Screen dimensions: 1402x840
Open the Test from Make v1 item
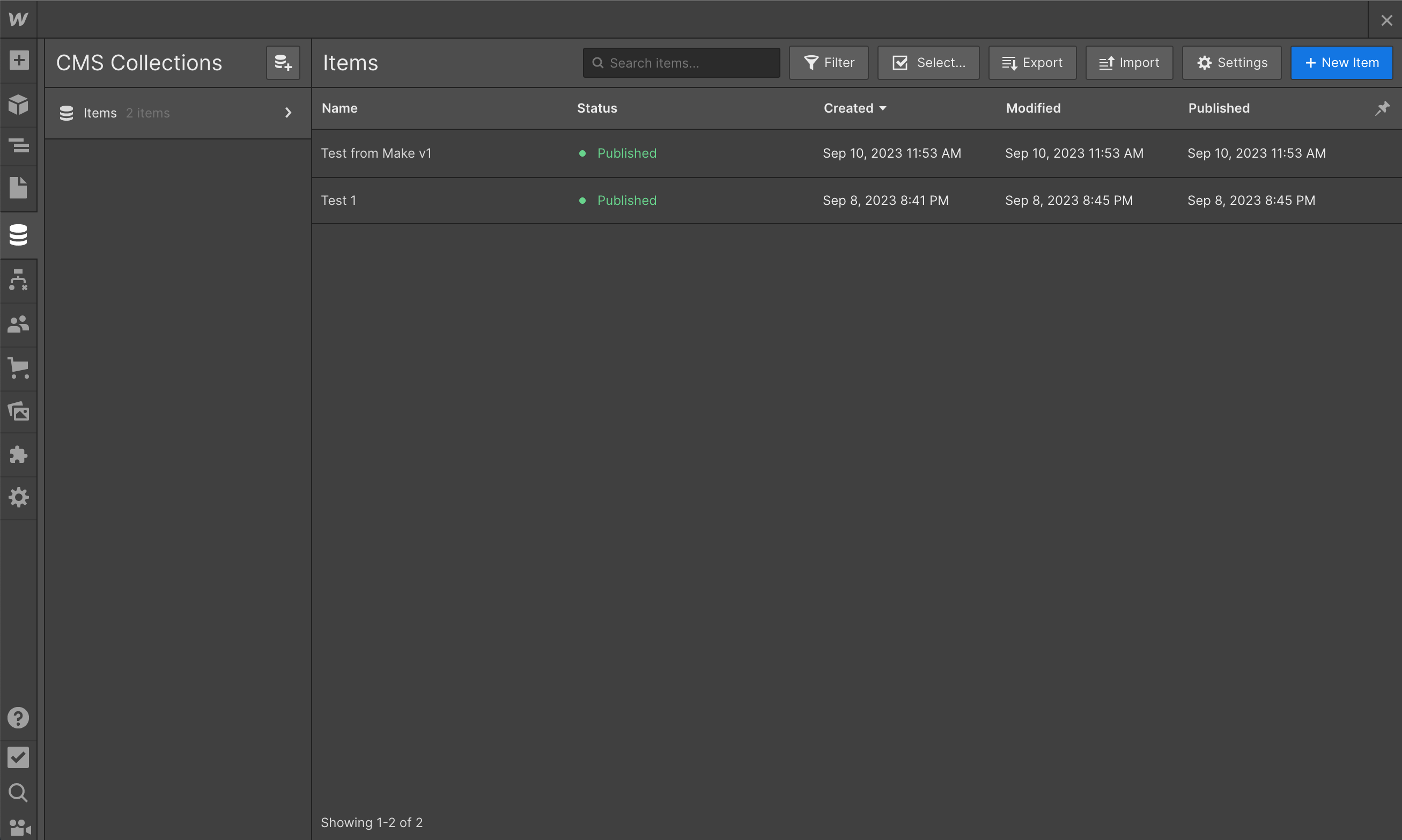pos(377,153)
